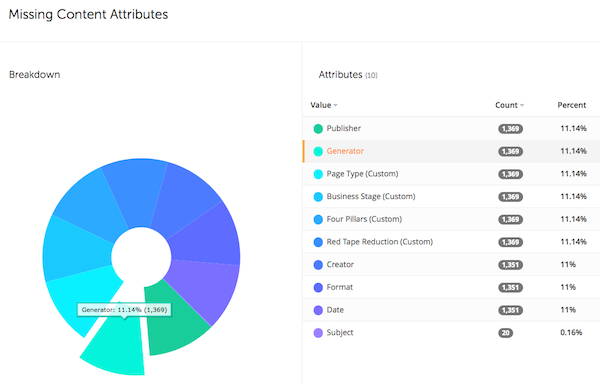
Task: Click the 1,369 count badge for Page Type
Action: (x=510, y=174)
